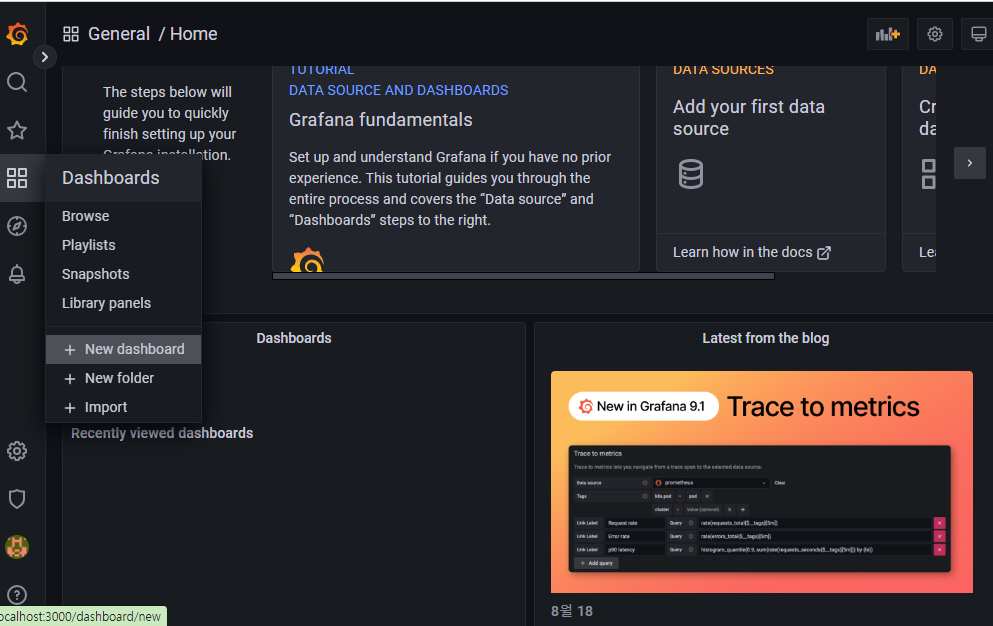The height and width of the screenshot is (626, 993).
Task: Choose Browse from Dashboards menu
Action: coord(123,216)
